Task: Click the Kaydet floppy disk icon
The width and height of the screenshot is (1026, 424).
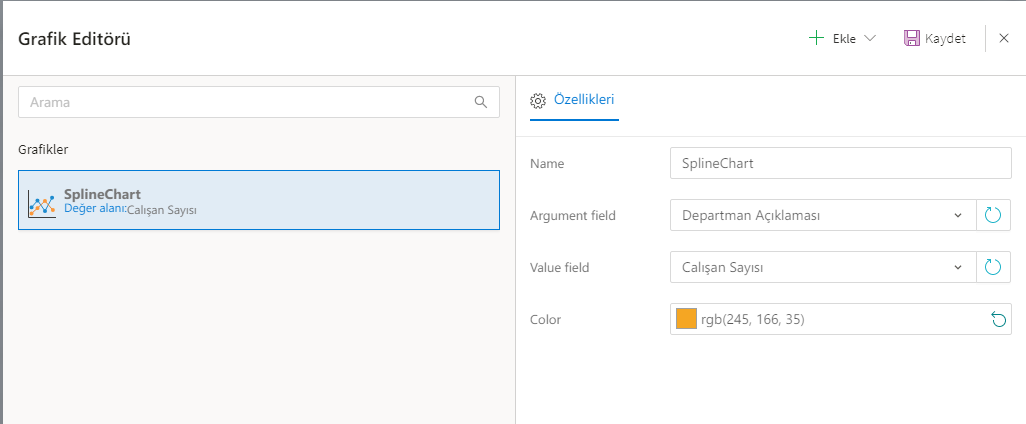Action: [x=912, y=39]
